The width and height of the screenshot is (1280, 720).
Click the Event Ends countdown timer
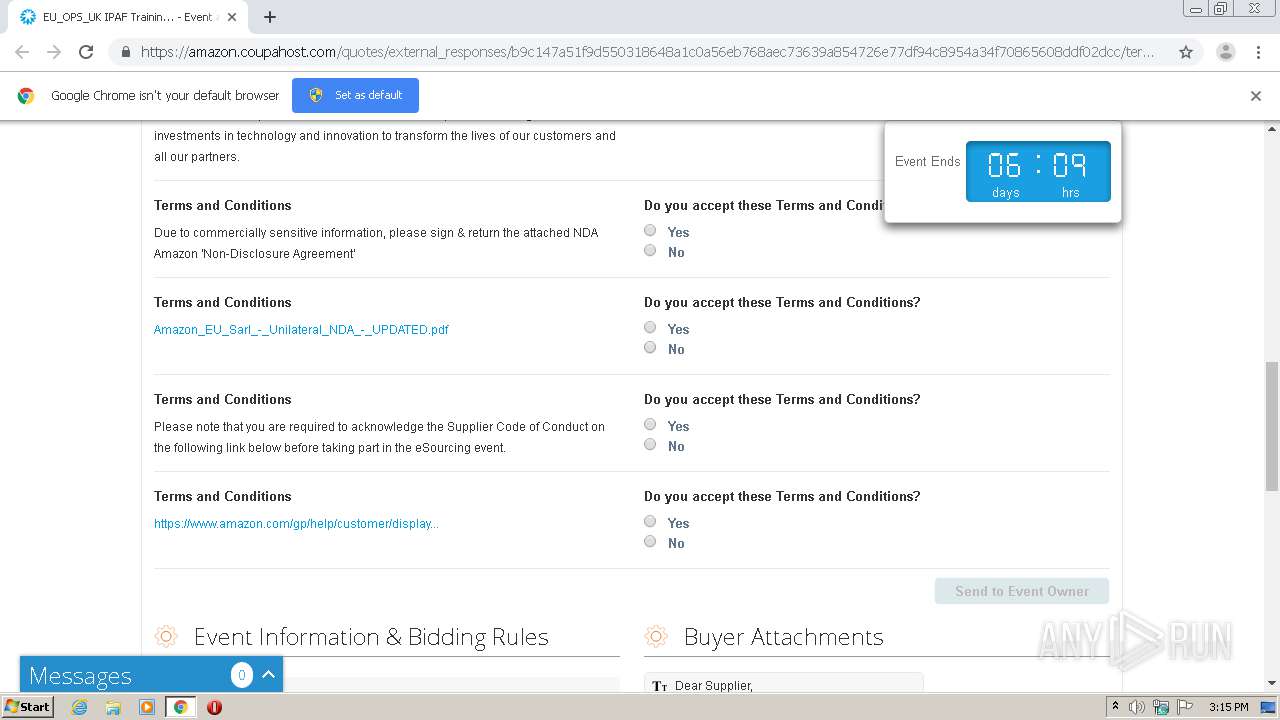click(x=1038, y=171)
